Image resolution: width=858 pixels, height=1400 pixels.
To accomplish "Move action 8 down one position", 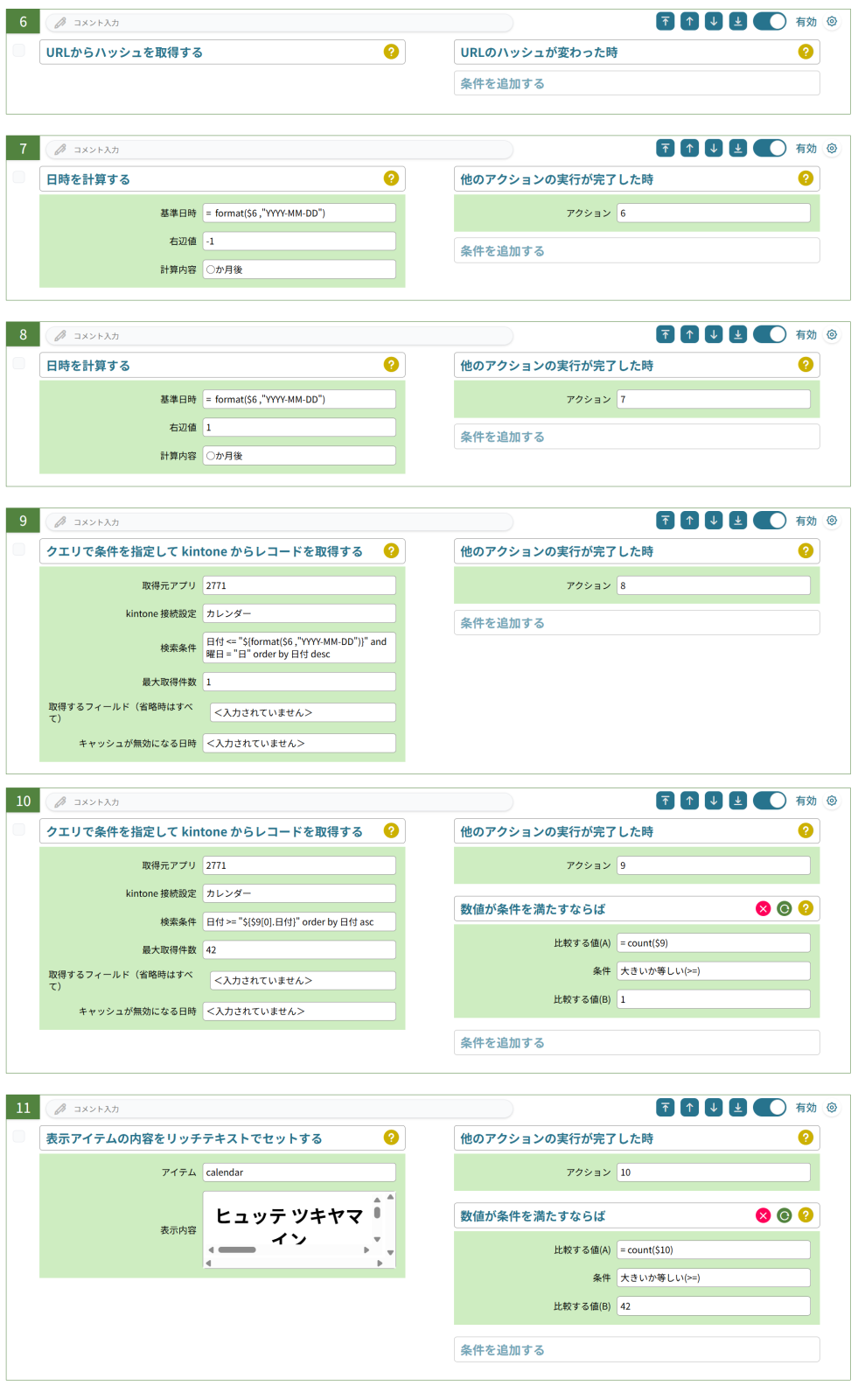I will (x=714, y=335).
